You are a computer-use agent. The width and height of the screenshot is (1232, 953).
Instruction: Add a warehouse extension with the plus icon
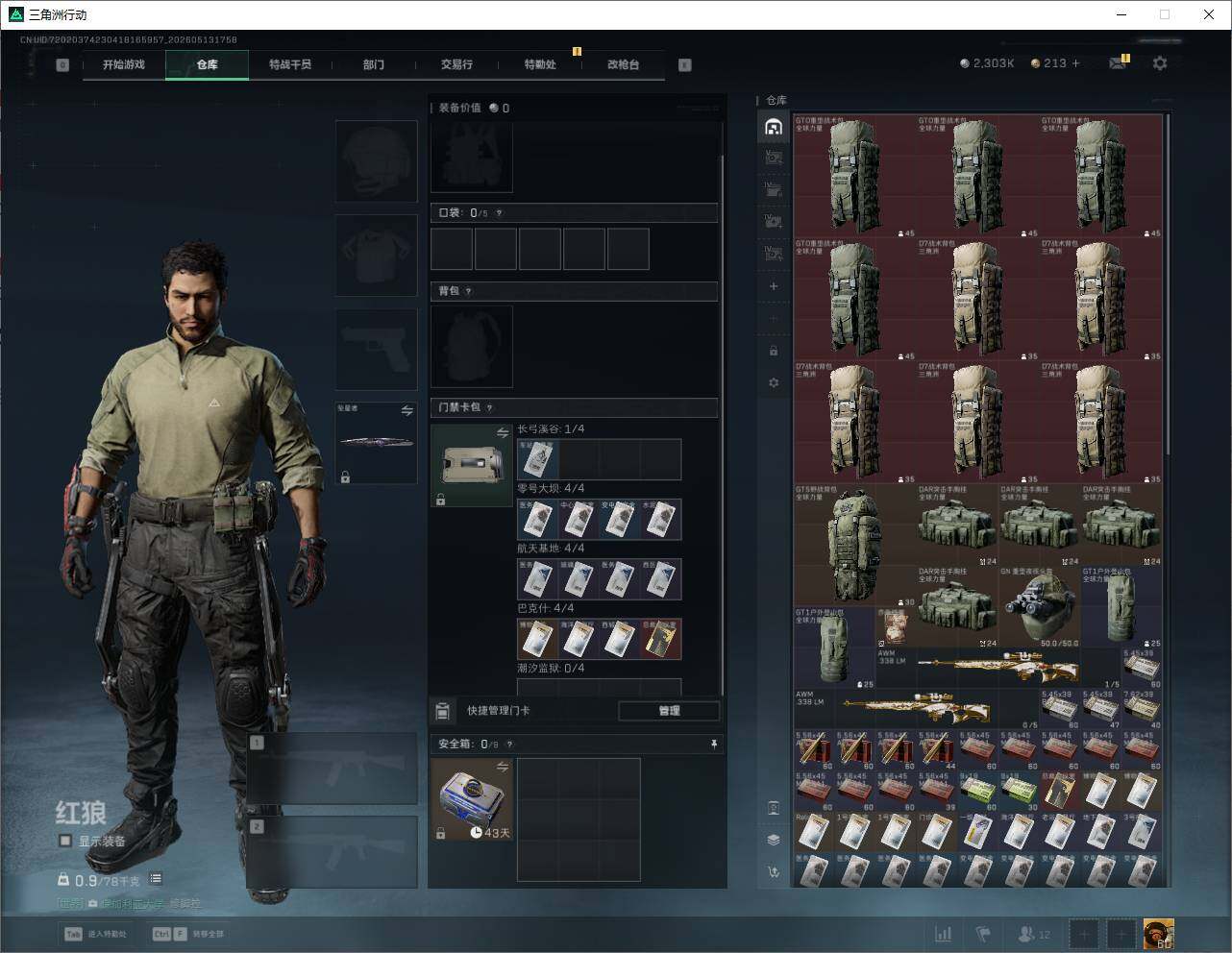click(x=774, y=286)
